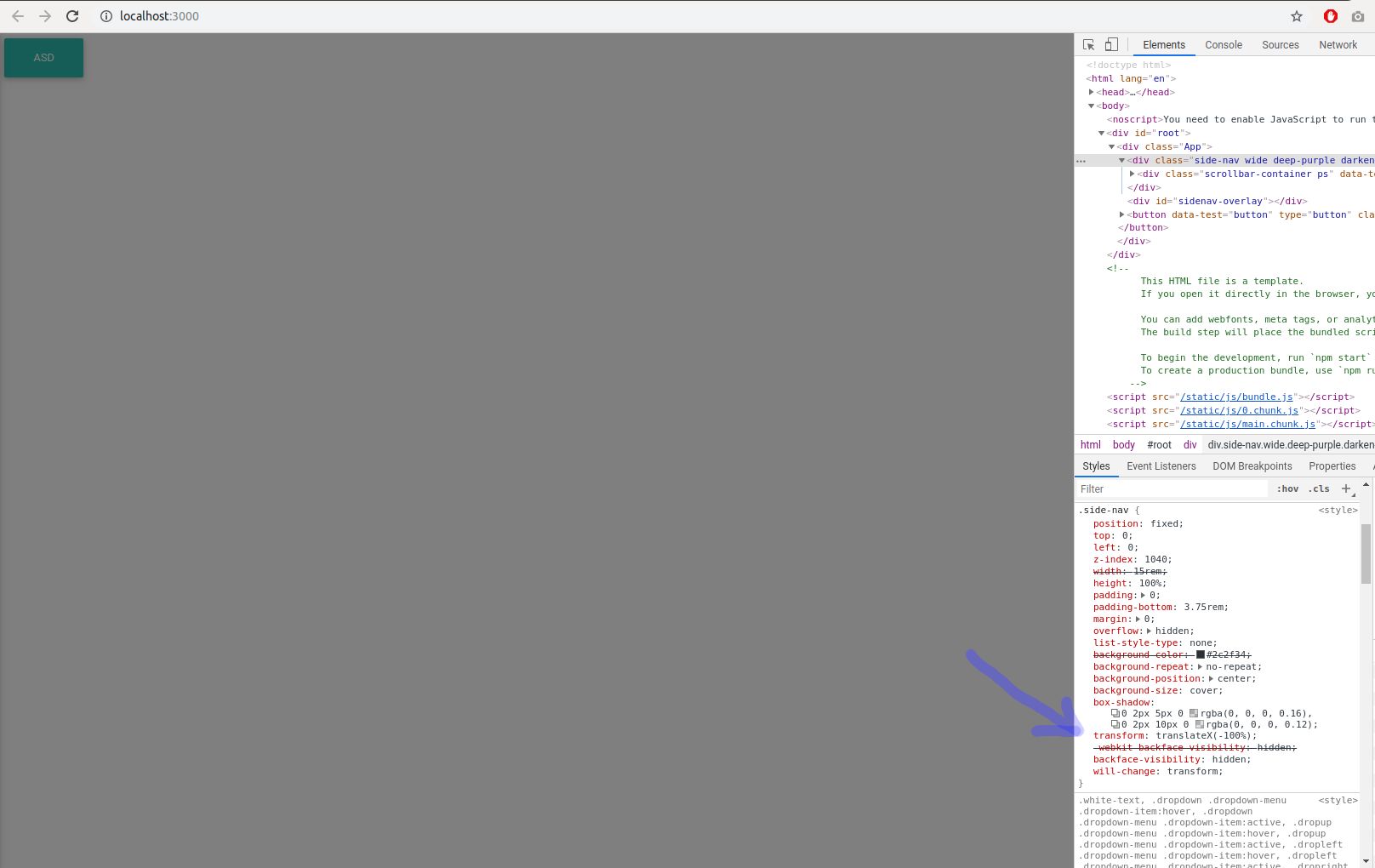Open the red Opera extension icon

[1331, 16]
